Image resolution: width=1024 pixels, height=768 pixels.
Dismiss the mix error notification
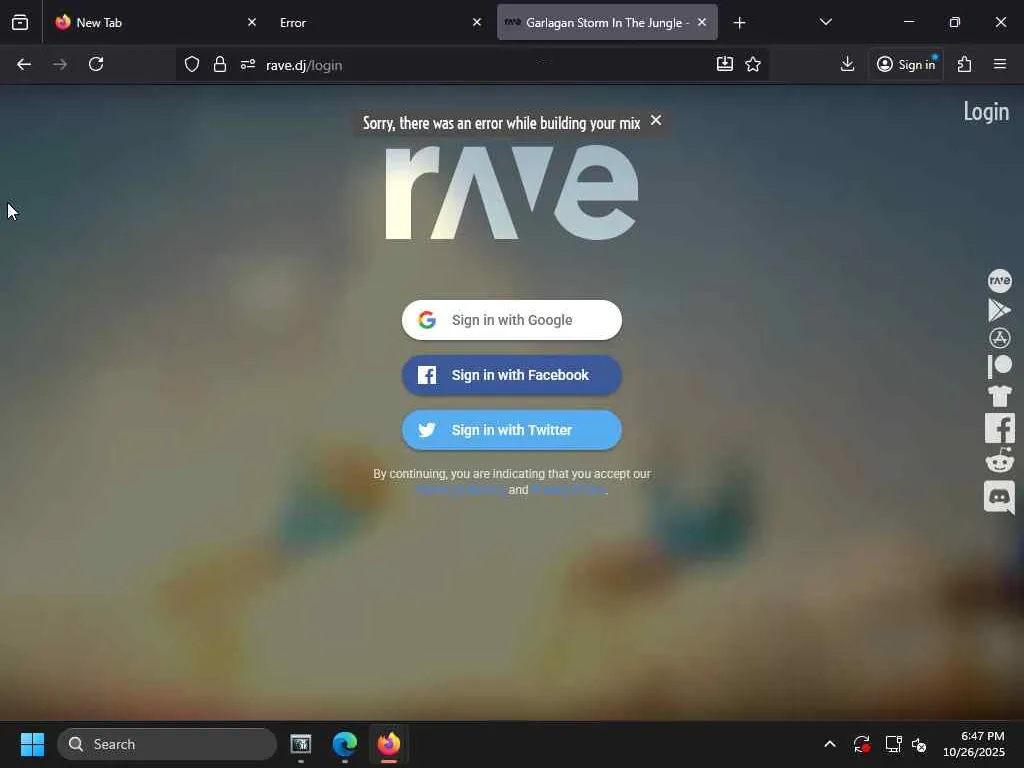click(x=656, y=120)
